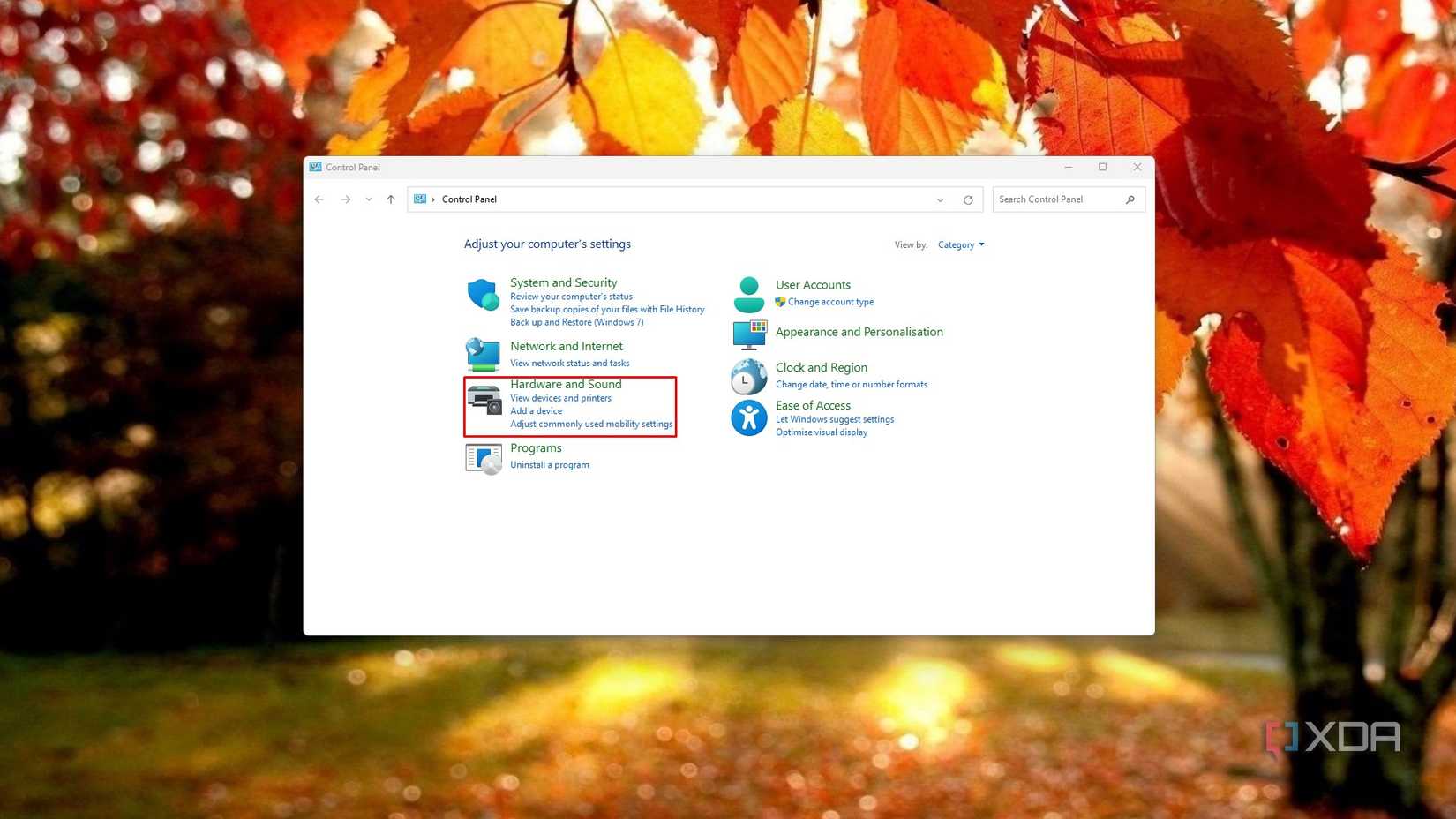Open Uninstall a program
The width and height of the screenshot is (1456, 819).
point(549,464)
